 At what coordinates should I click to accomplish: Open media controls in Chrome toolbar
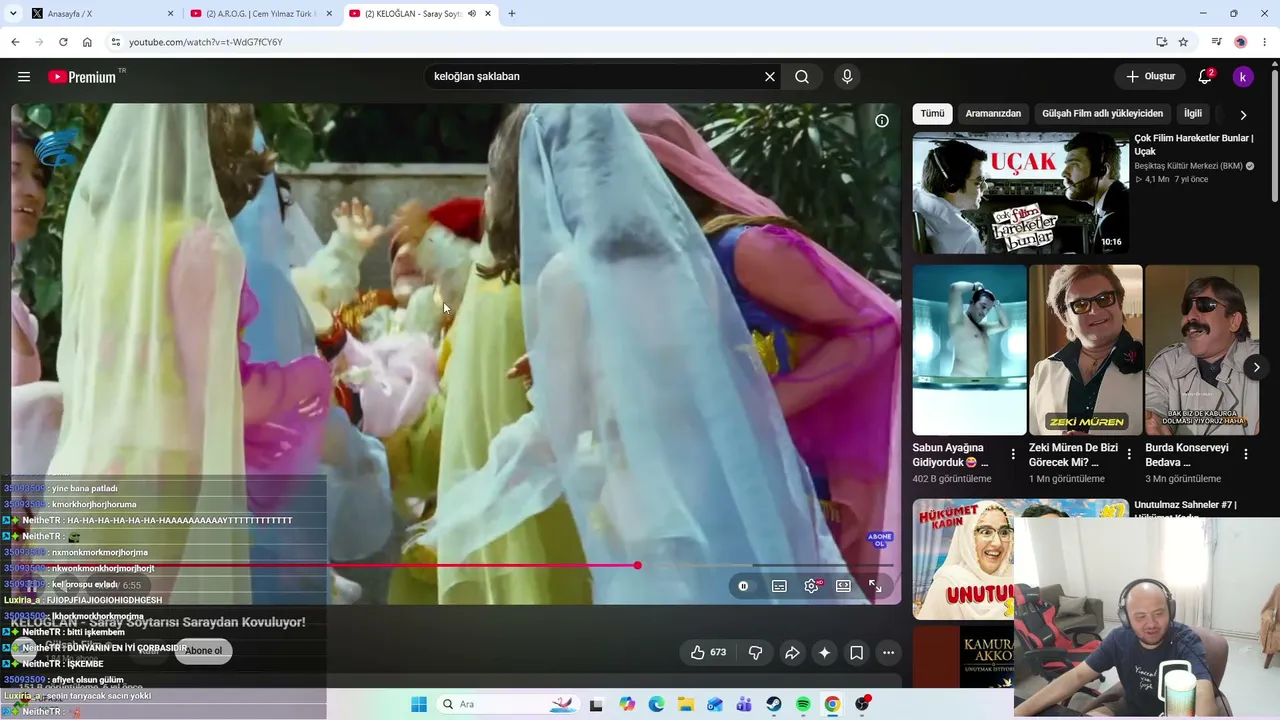(1216, 42)
